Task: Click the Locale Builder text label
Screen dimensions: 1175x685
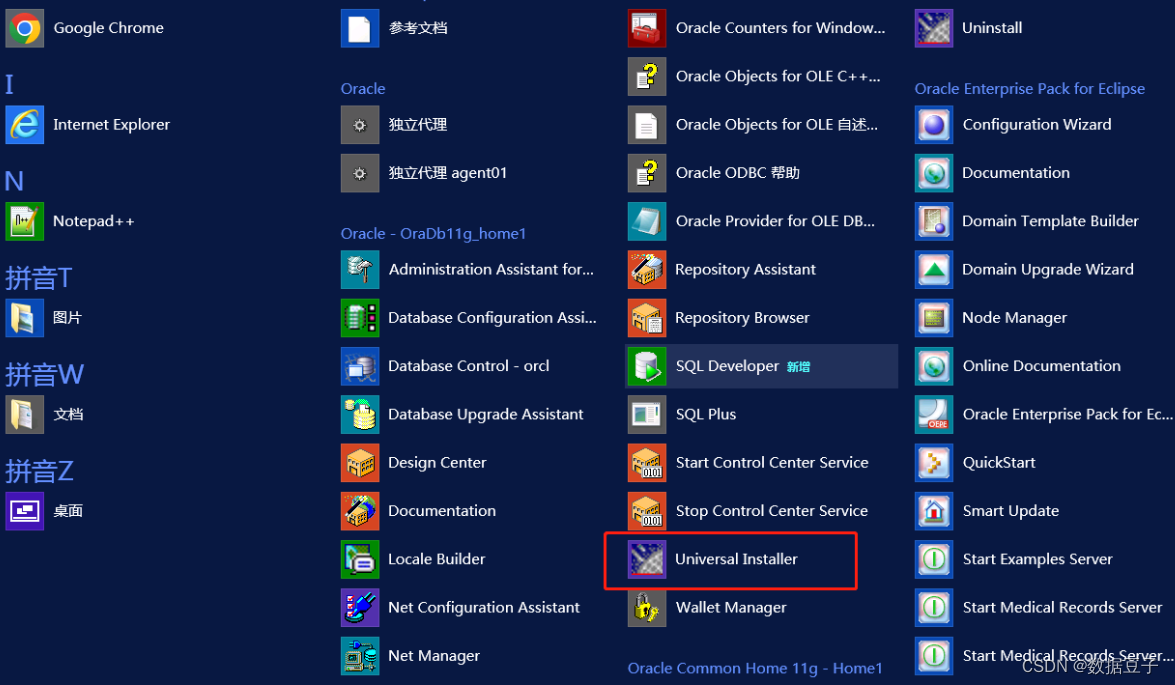Action: [x=437, y=560]
